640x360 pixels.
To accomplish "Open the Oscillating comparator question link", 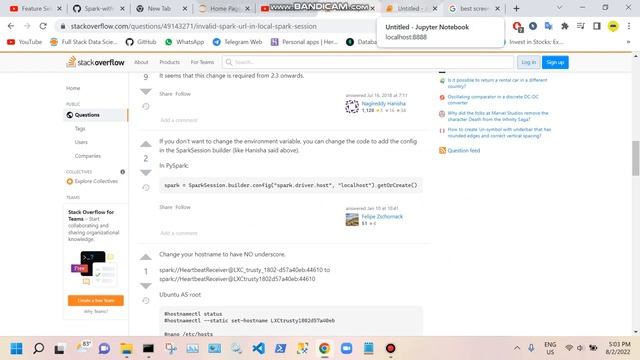I will [493, 100].
